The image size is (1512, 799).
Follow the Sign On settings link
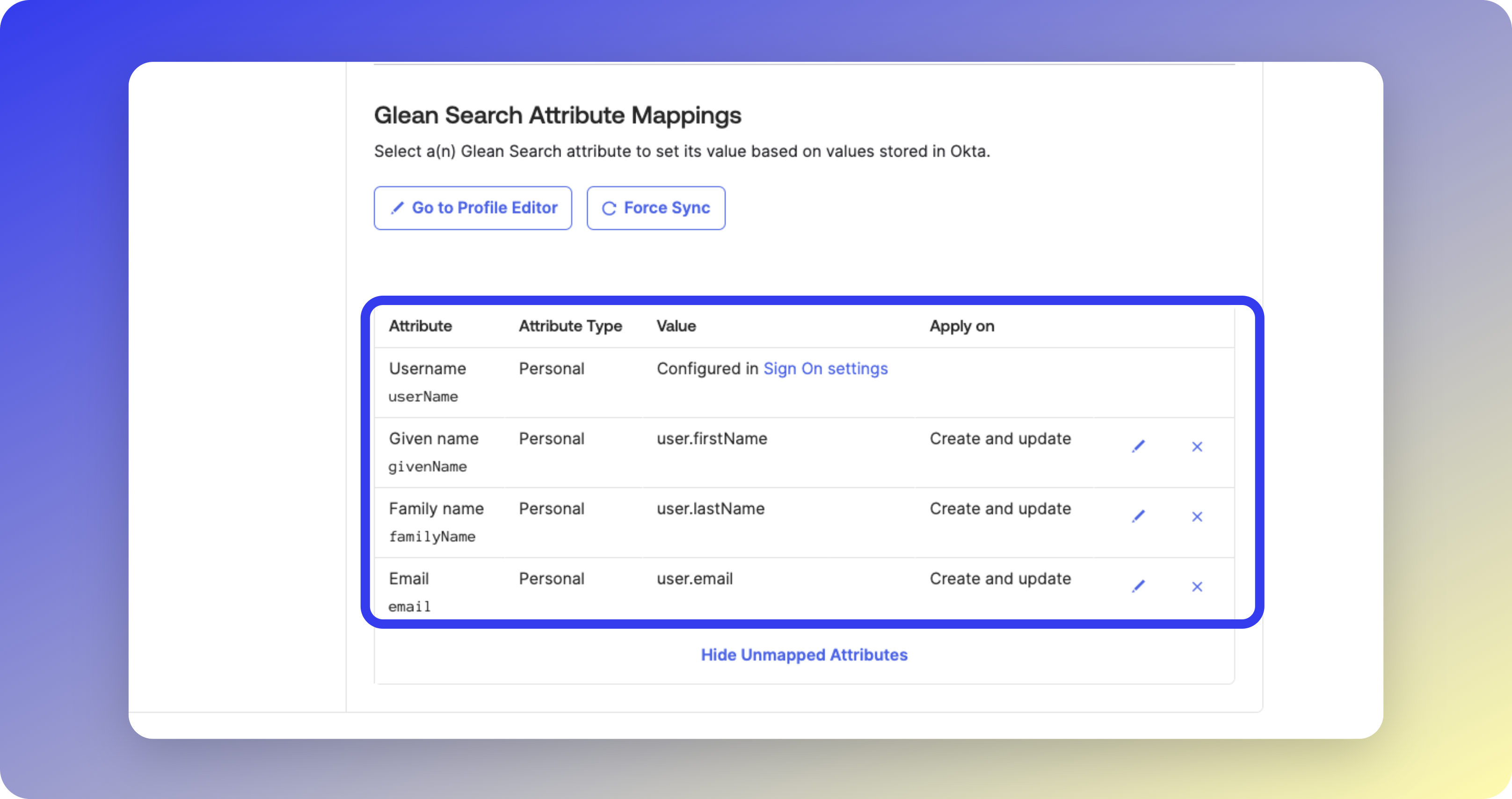click(x=825, y=369)
